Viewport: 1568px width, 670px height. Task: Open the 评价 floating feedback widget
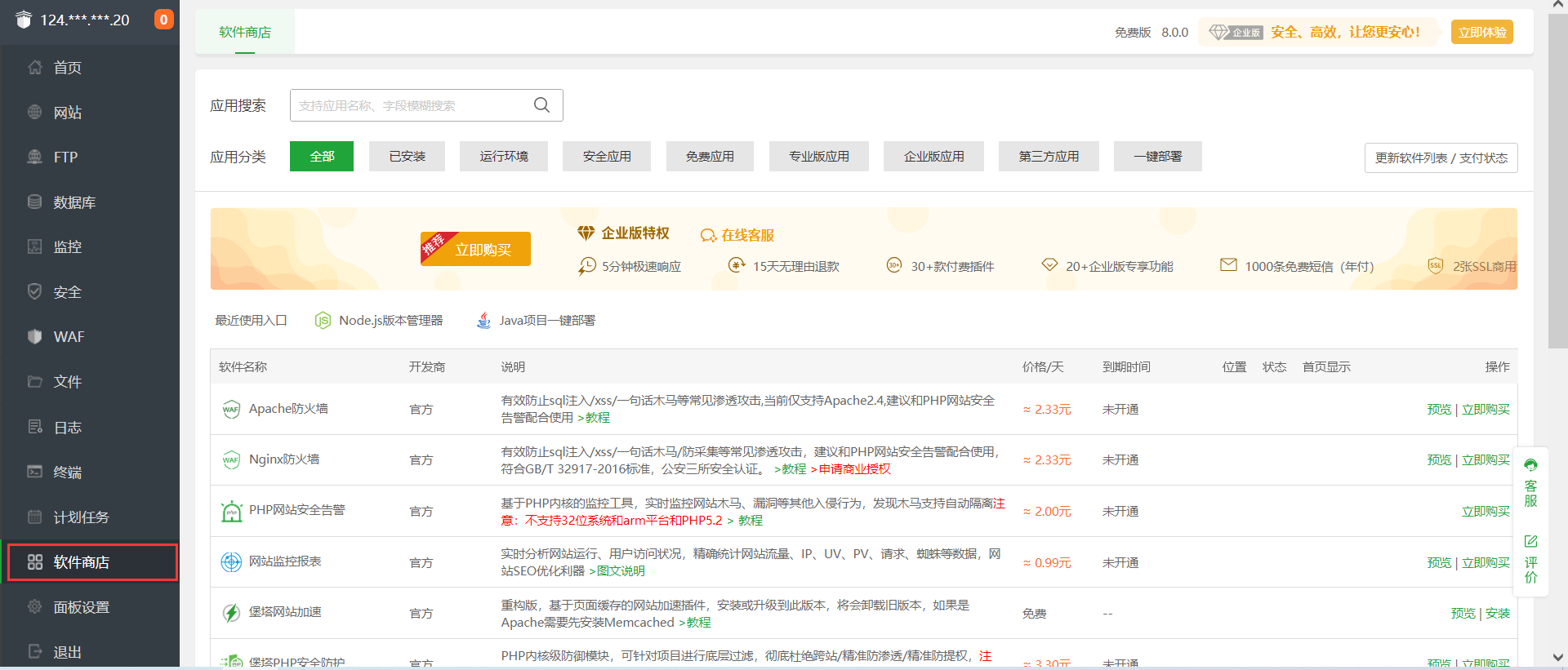(x=1531, y=559)
